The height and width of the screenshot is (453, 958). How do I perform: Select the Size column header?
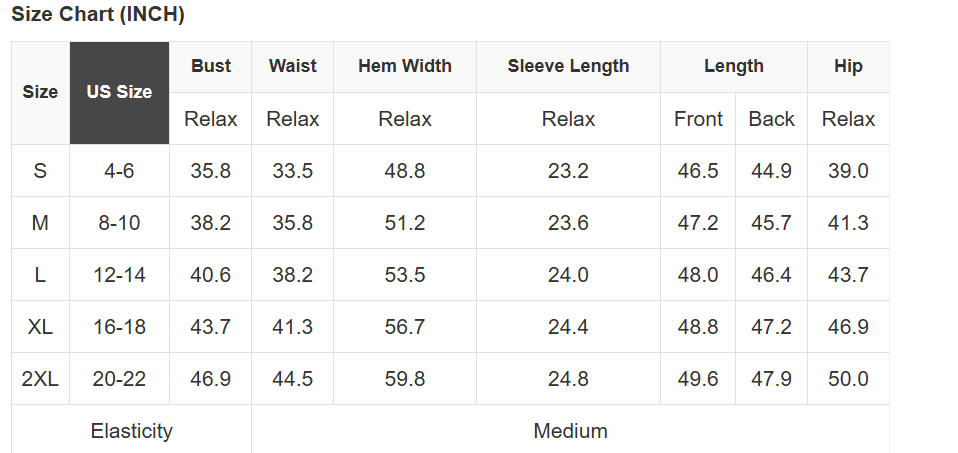point(40,92)
